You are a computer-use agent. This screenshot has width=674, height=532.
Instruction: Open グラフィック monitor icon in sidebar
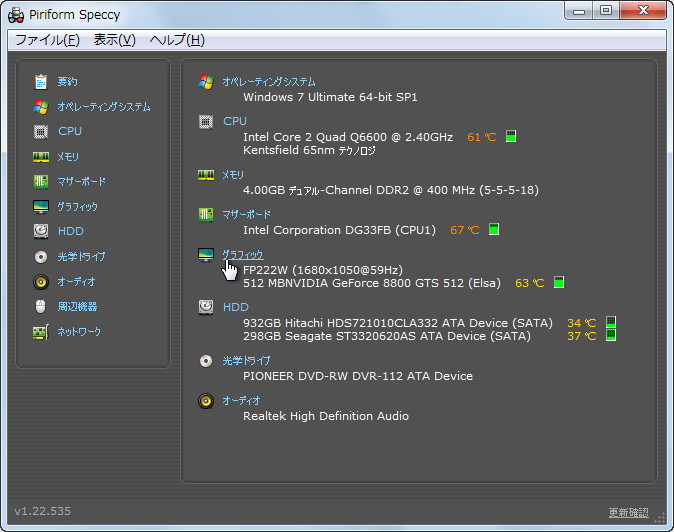tap(41, 207)
